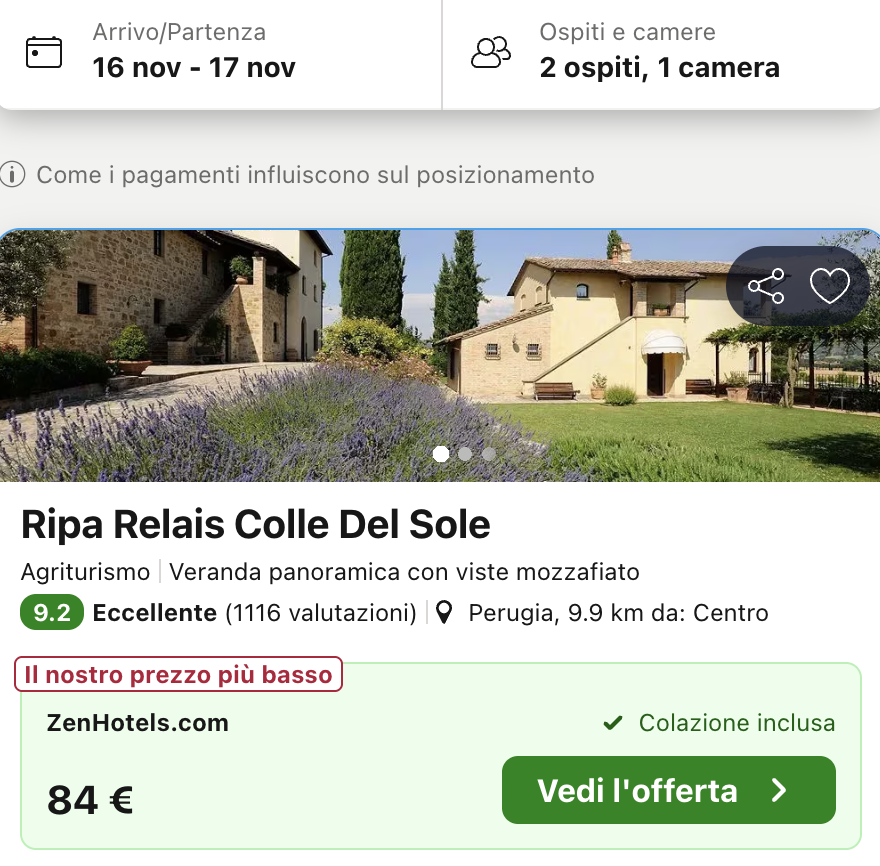
Task: Select the third carousel dot
Action: pyautogui.click(x=488, y=454)
